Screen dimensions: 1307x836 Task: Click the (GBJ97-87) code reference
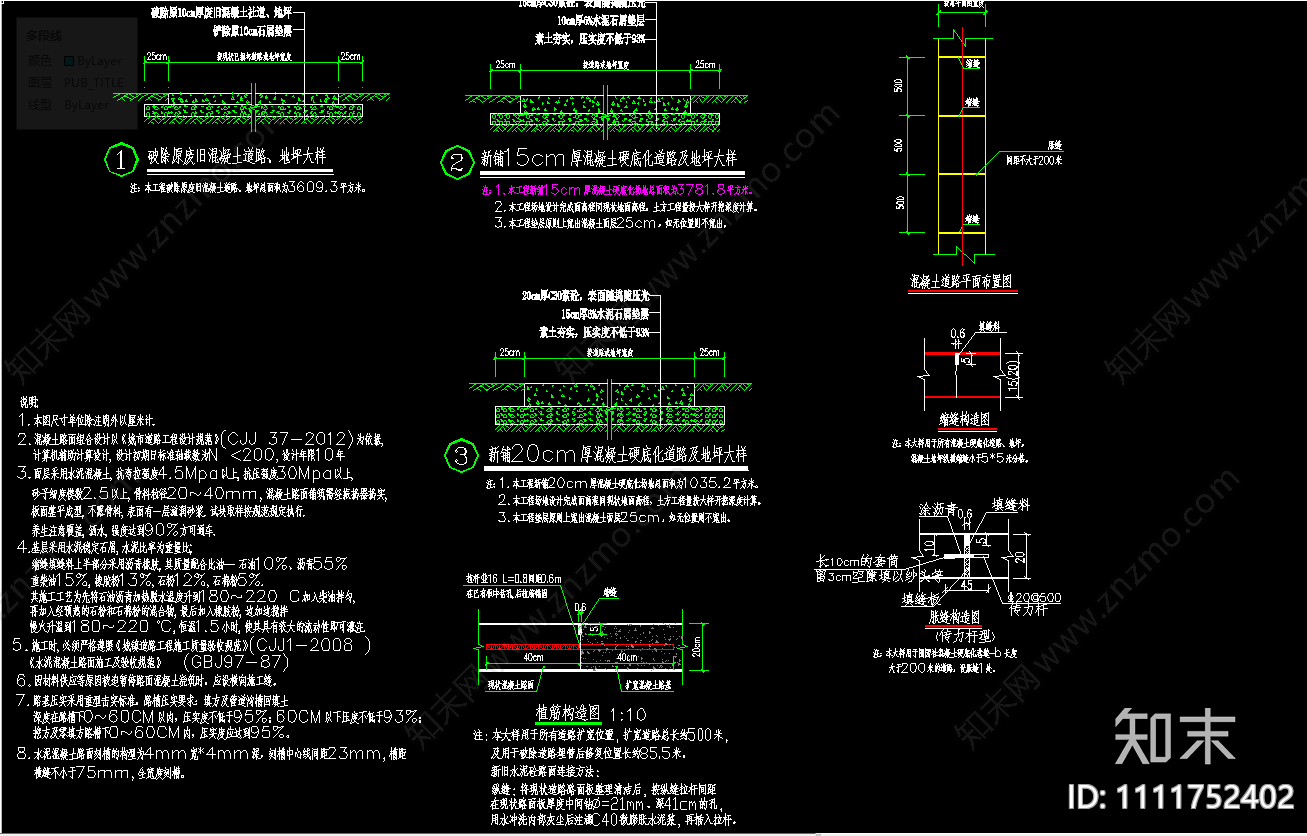coord(237,662)
